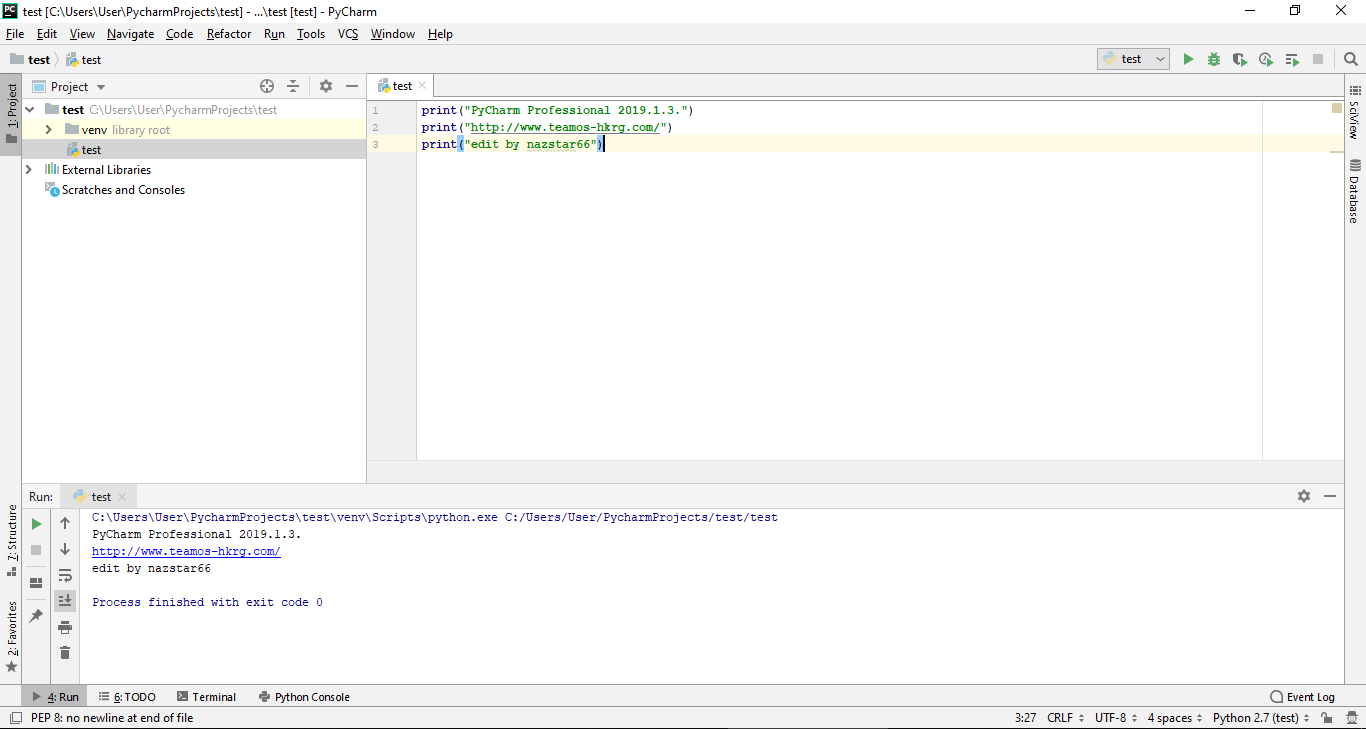Expand External Libraries node
The image size is (1366, 729).
pyautogui.click(x=29, y=170)
